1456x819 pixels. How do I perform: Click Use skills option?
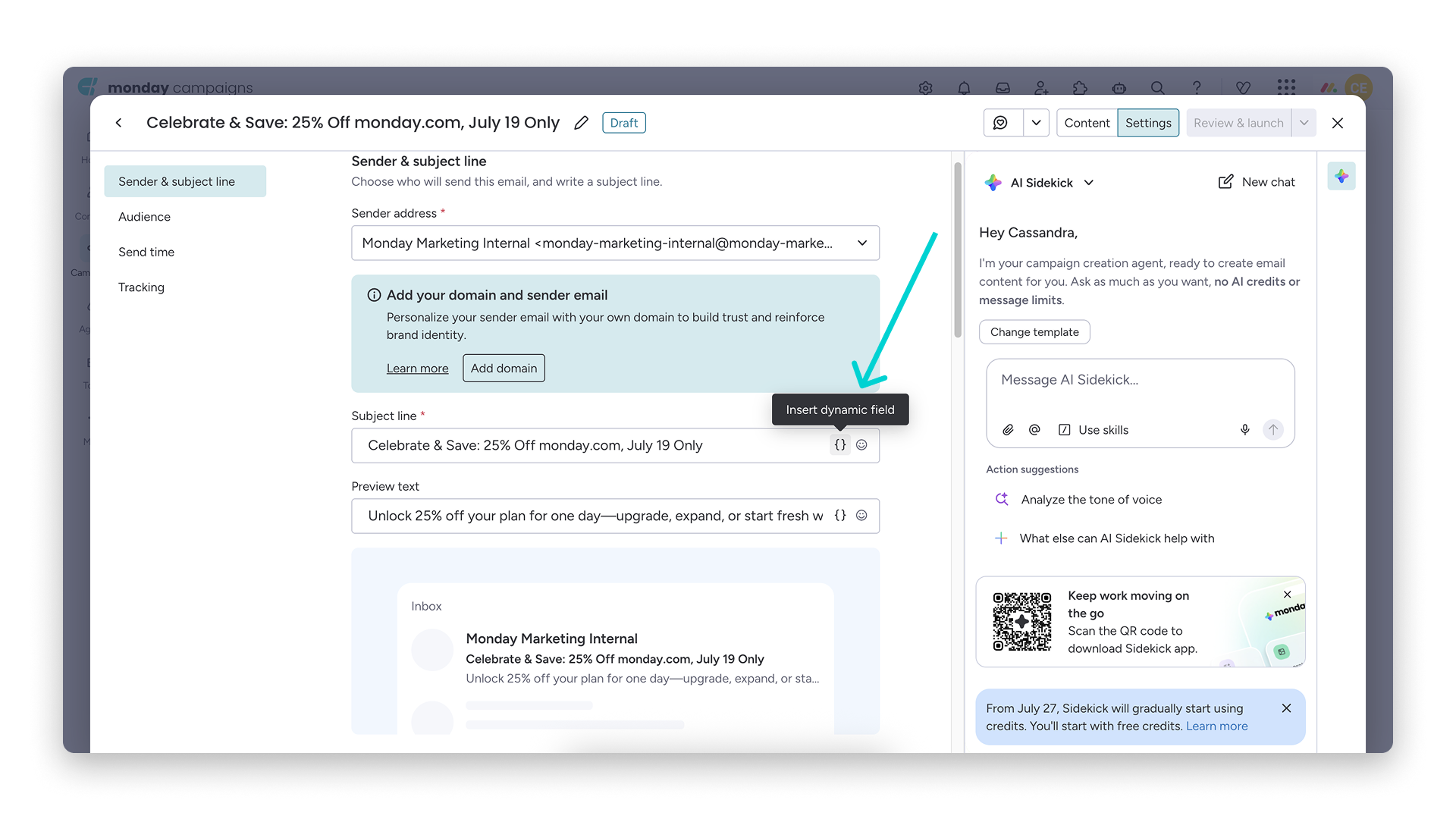point(1094,430)
